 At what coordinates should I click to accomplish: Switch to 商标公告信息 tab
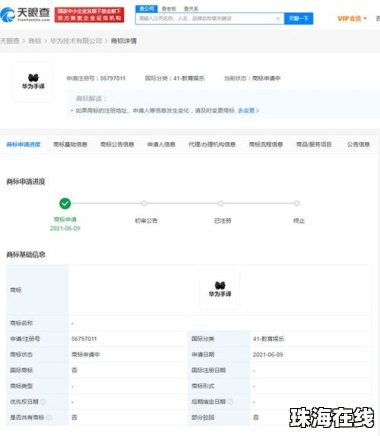point(117,144)
